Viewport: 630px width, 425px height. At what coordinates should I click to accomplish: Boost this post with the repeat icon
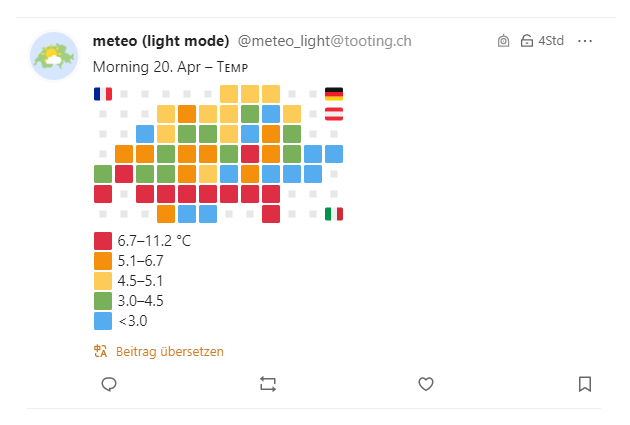click(x=267, y=384)
